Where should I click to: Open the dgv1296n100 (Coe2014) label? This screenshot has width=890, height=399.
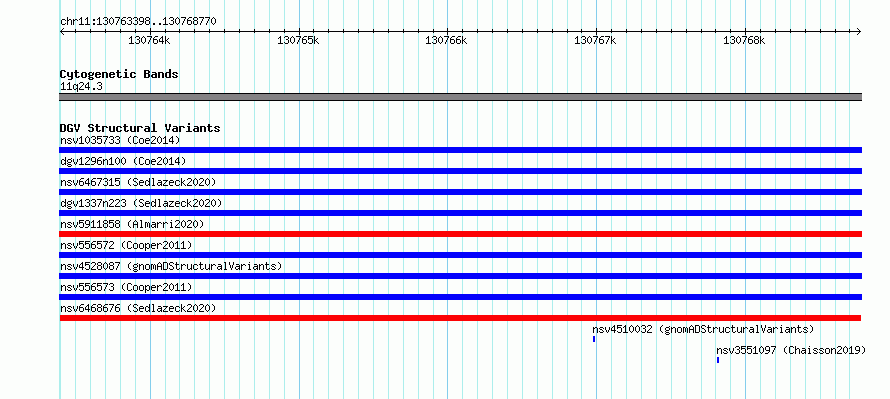123,161
